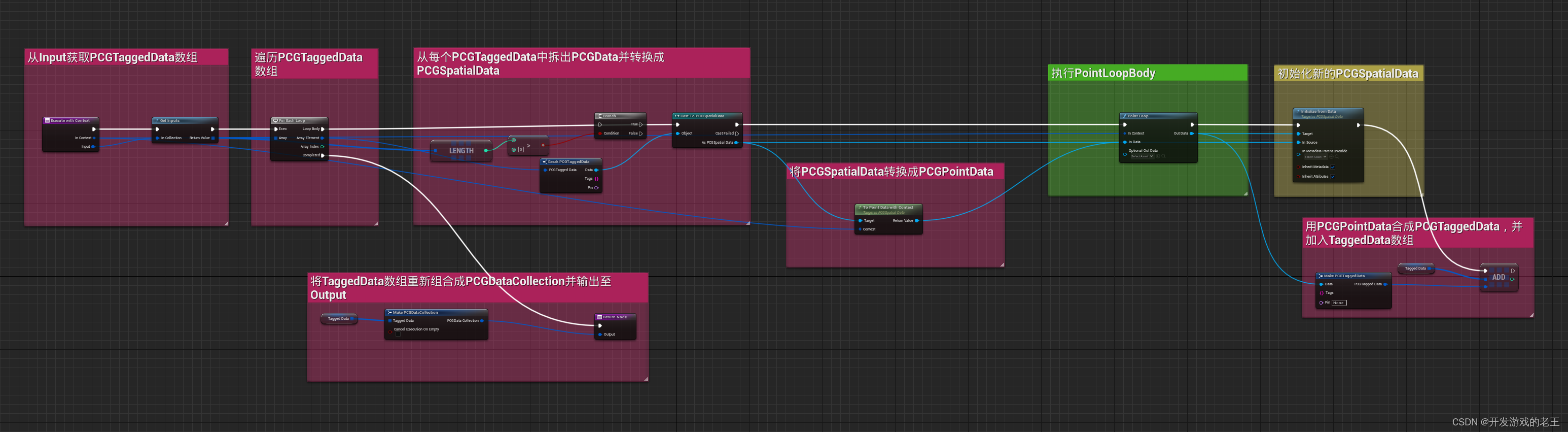Select comment titled 从Input获取PCGTaggedData数组
The height and width of the screenshot is (432, 1568).
tap(127, 57)
